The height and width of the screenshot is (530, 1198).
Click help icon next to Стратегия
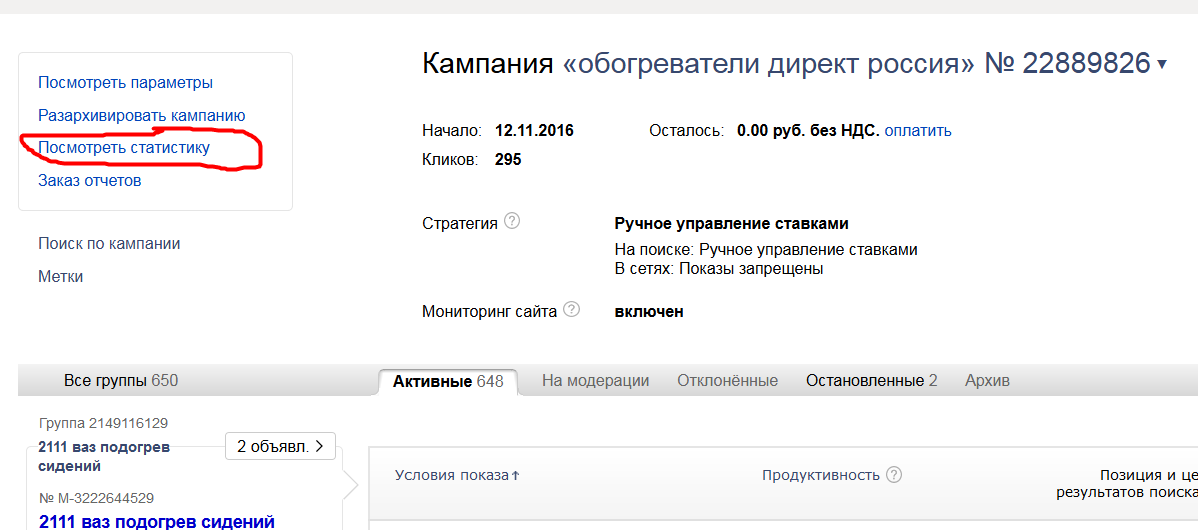tap(512, 221)
